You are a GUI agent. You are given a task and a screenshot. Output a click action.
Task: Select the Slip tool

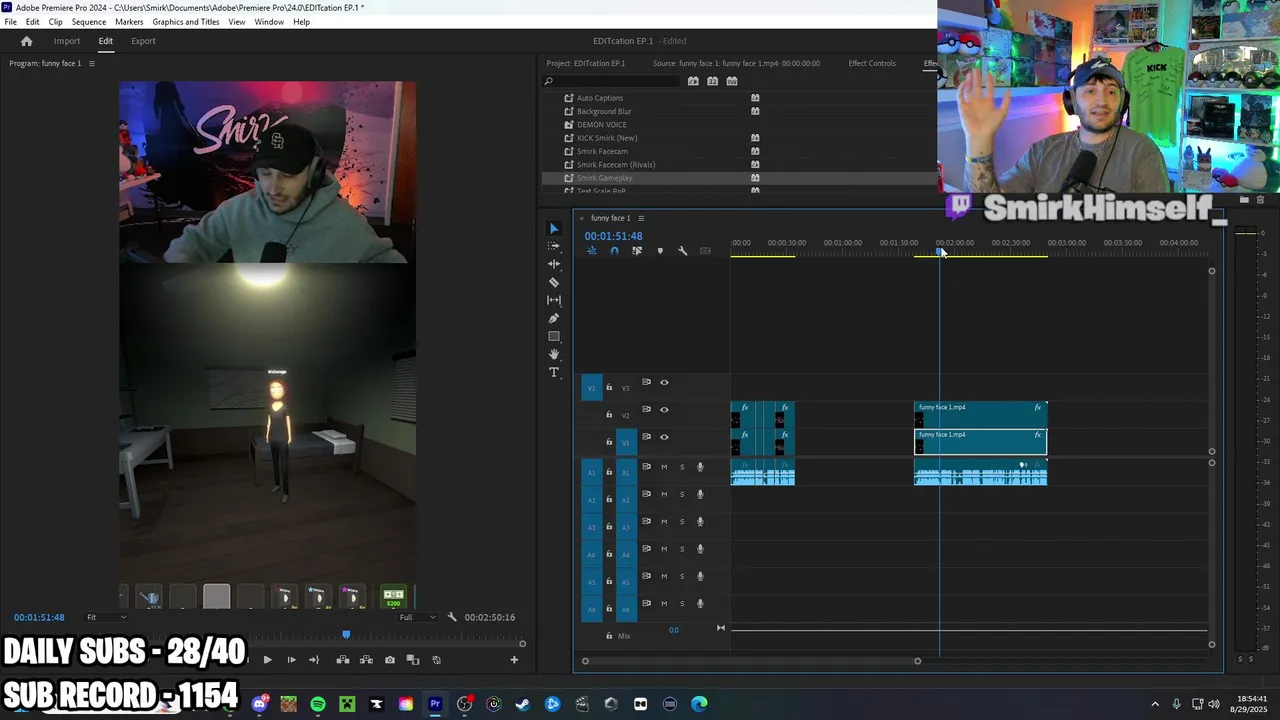554,300
